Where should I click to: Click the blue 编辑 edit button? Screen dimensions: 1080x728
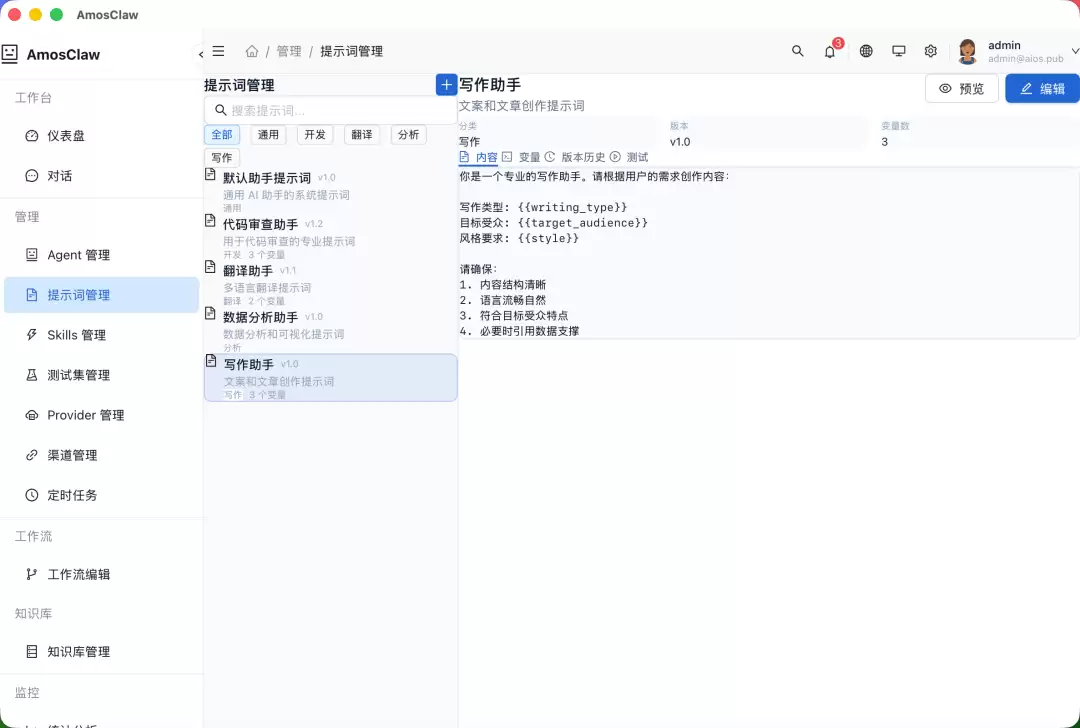point(1043,88)
